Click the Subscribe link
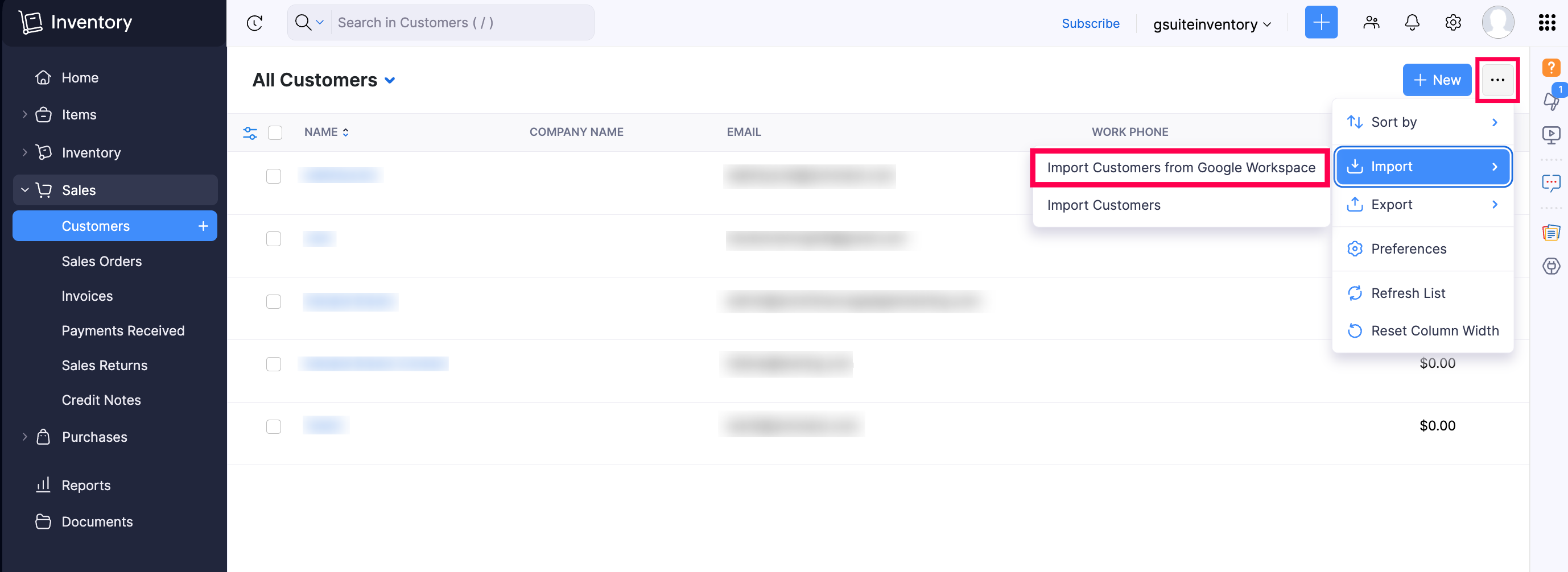Screen dimensions: 1568x572 click(1090, 23)
